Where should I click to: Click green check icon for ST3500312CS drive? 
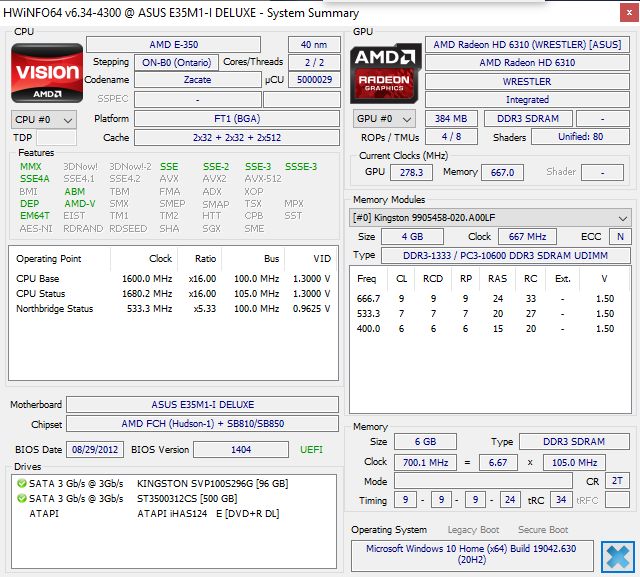[21, 498]
